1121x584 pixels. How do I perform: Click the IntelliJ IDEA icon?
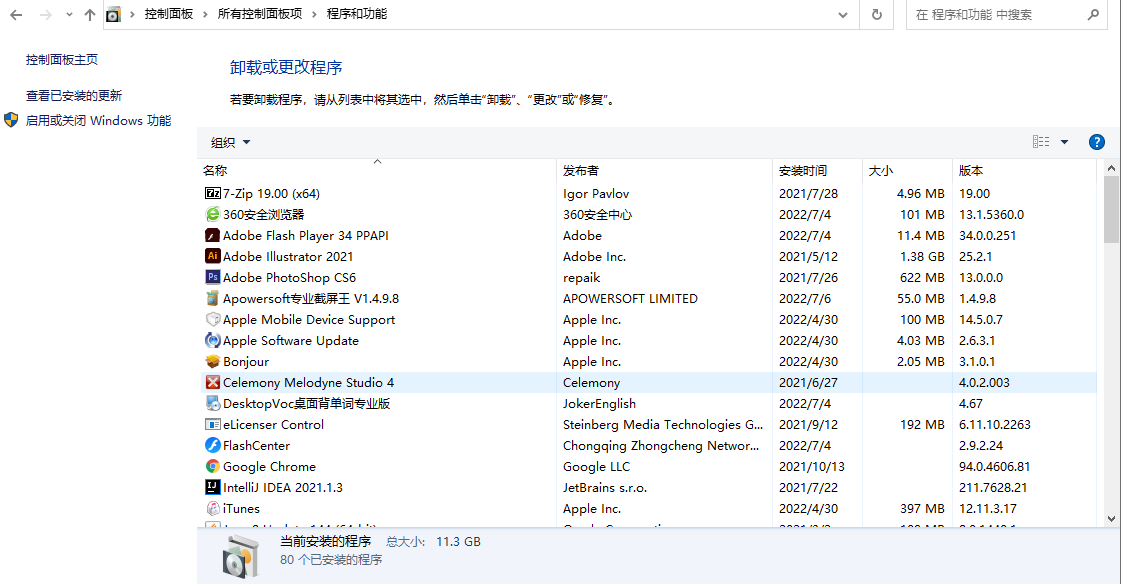click(212, 487)
